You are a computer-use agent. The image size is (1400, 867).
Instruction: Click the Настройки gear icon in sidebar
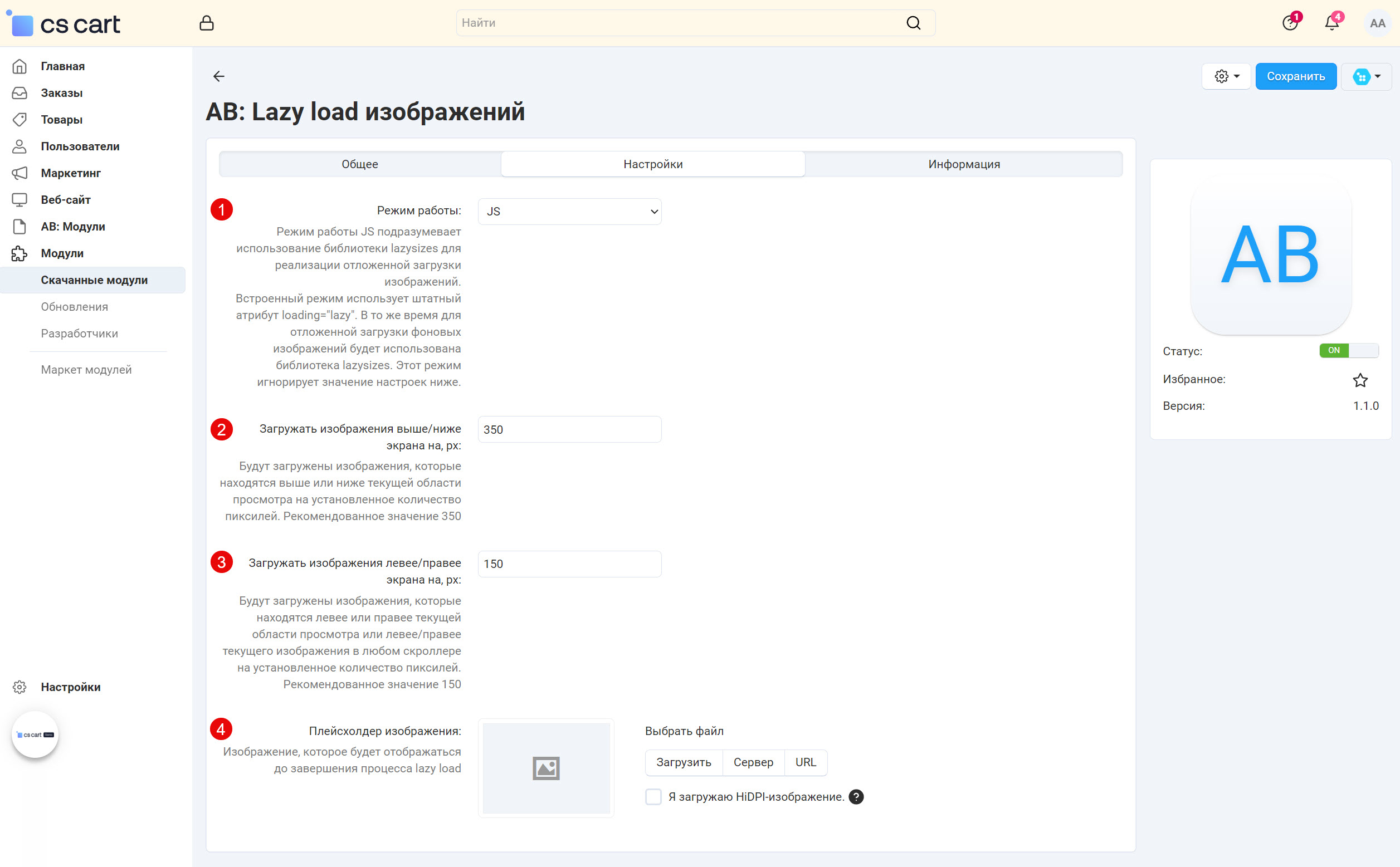coord(19,687)
